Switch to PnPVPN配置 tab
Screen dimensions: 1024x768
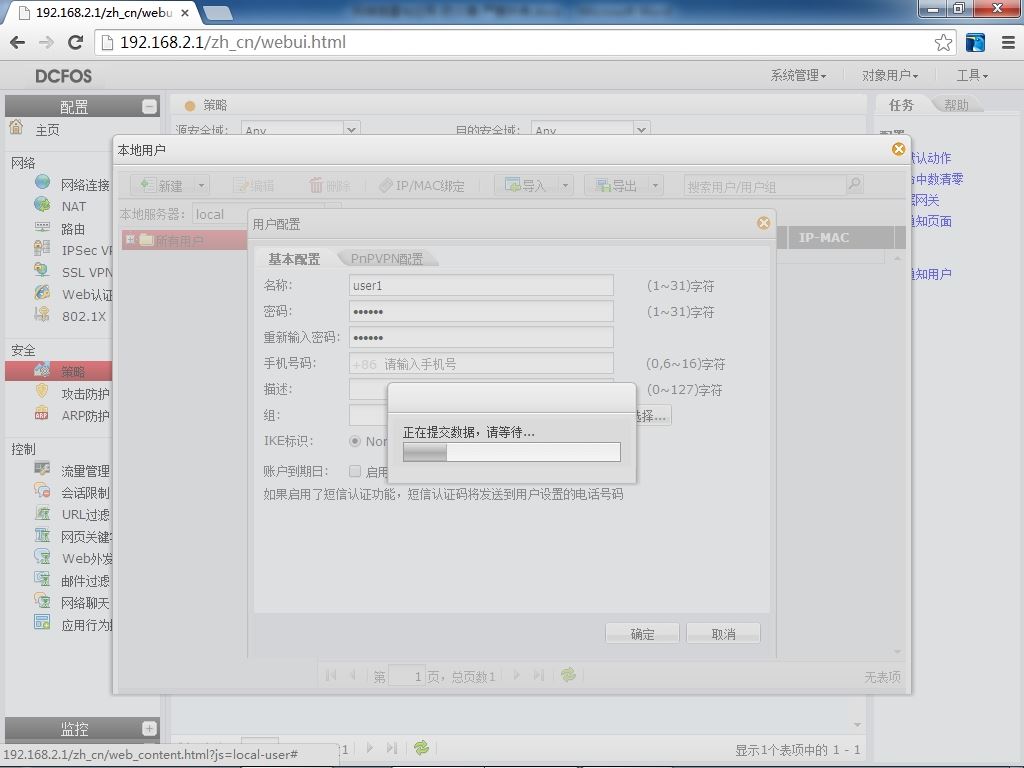387,259
